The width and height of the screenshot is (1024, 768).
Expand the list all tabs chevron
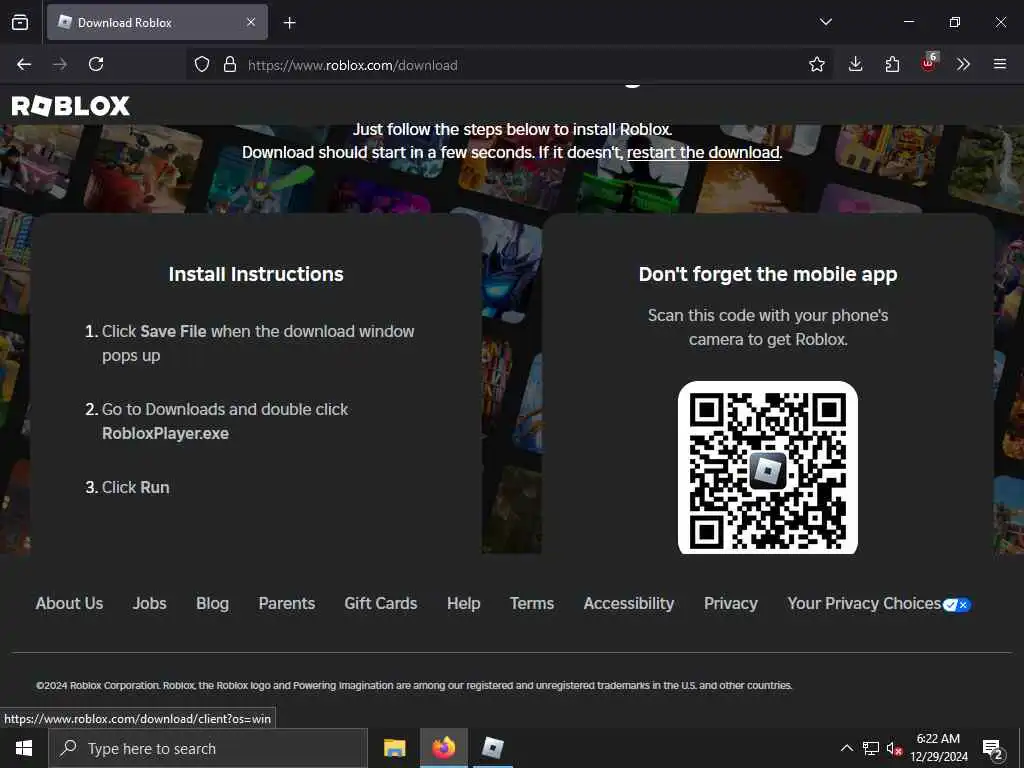tap(825, 22)
